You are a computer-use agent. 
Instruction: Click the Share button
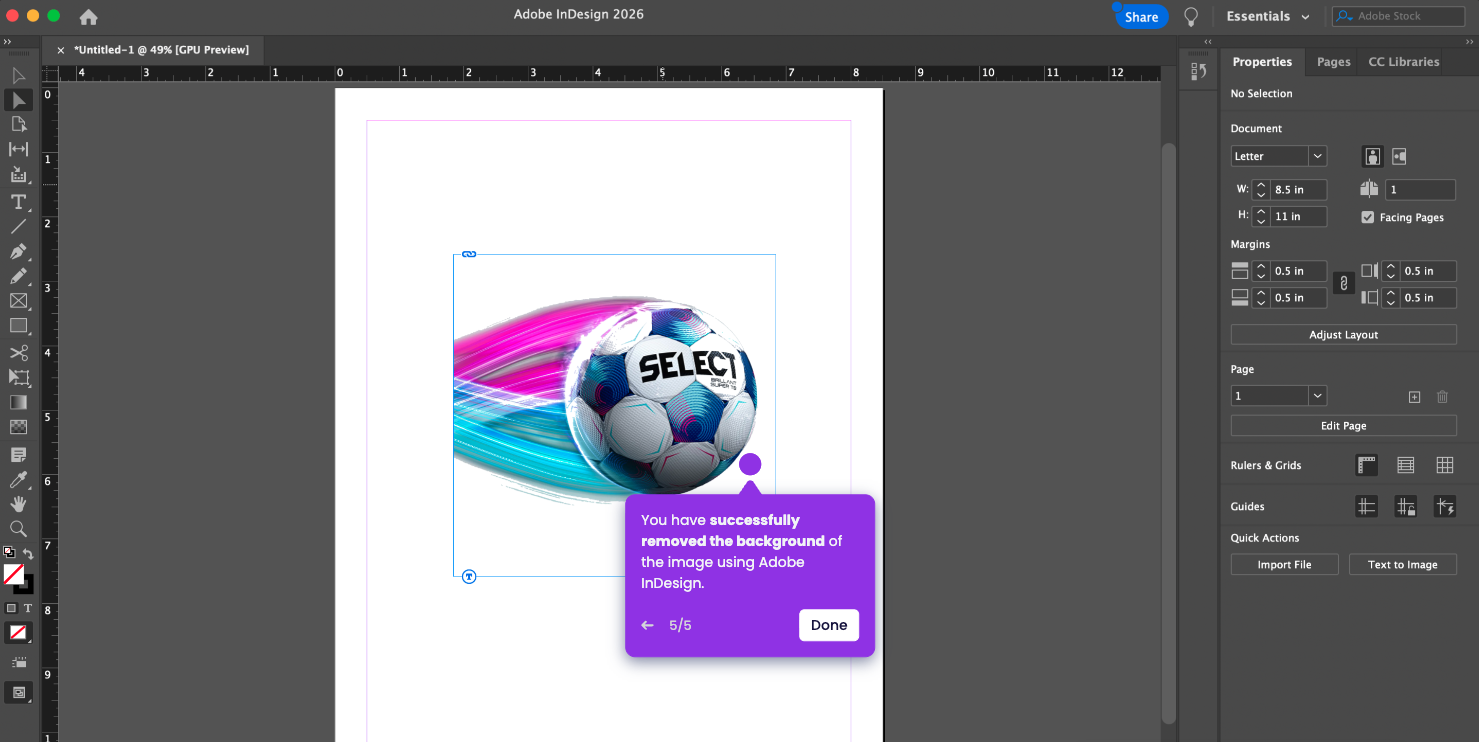tap(1141, 16)
